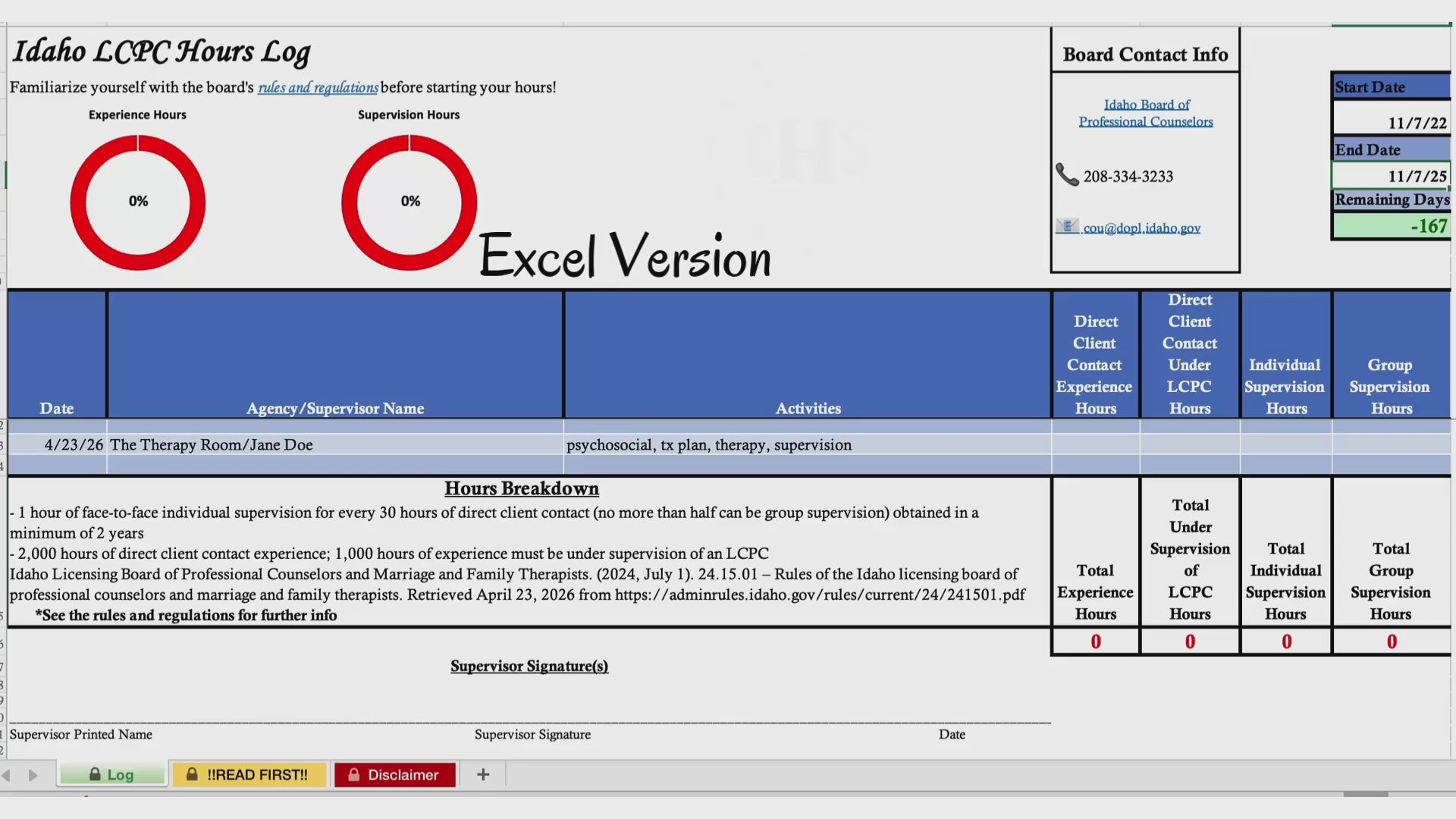Click the Group Supervision Hours header
Viewport: 1456px width, 819px height.
tap(1391, 354)
